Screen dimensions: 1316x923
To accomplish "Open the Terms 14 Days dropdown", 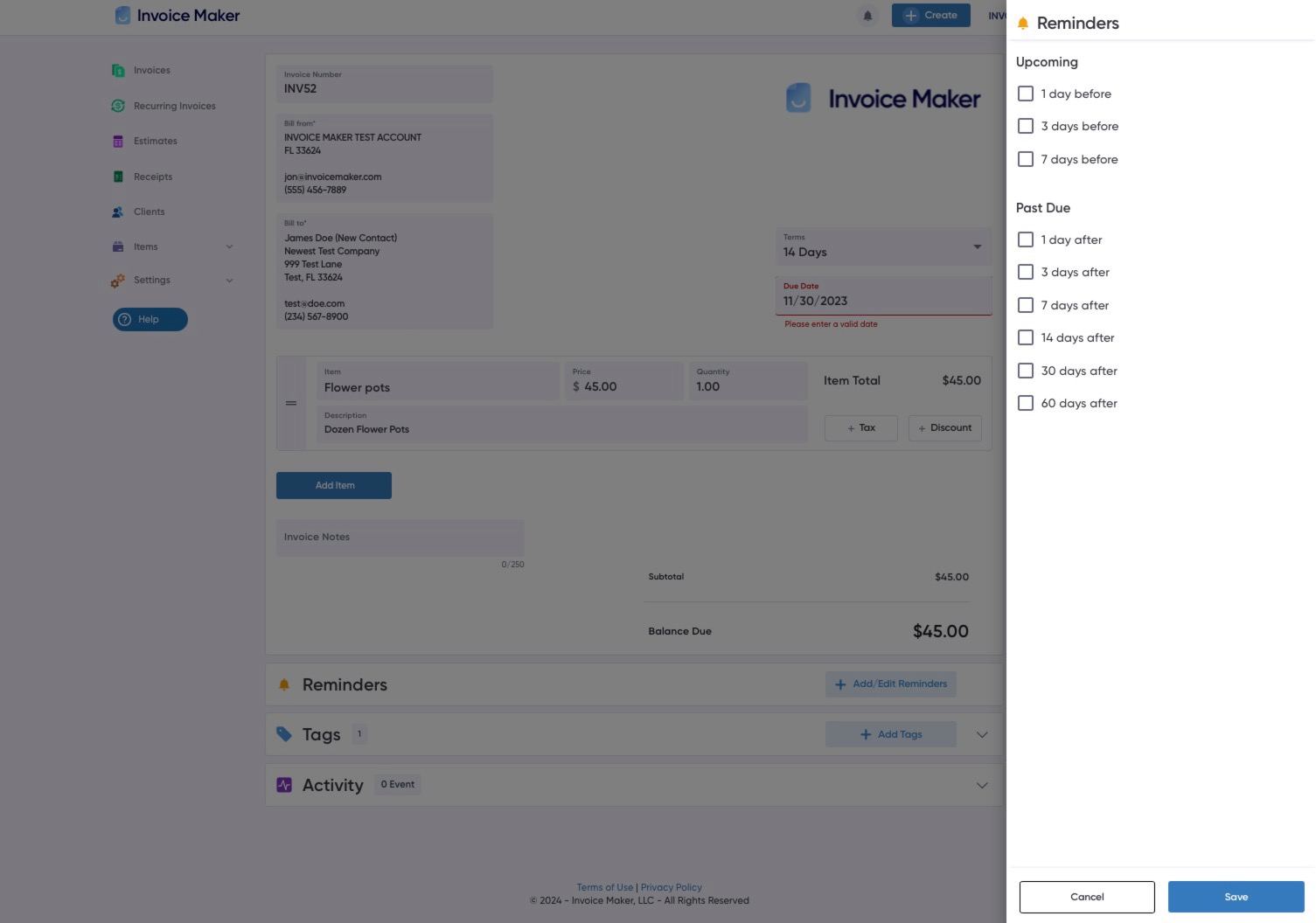I will 883,246.
